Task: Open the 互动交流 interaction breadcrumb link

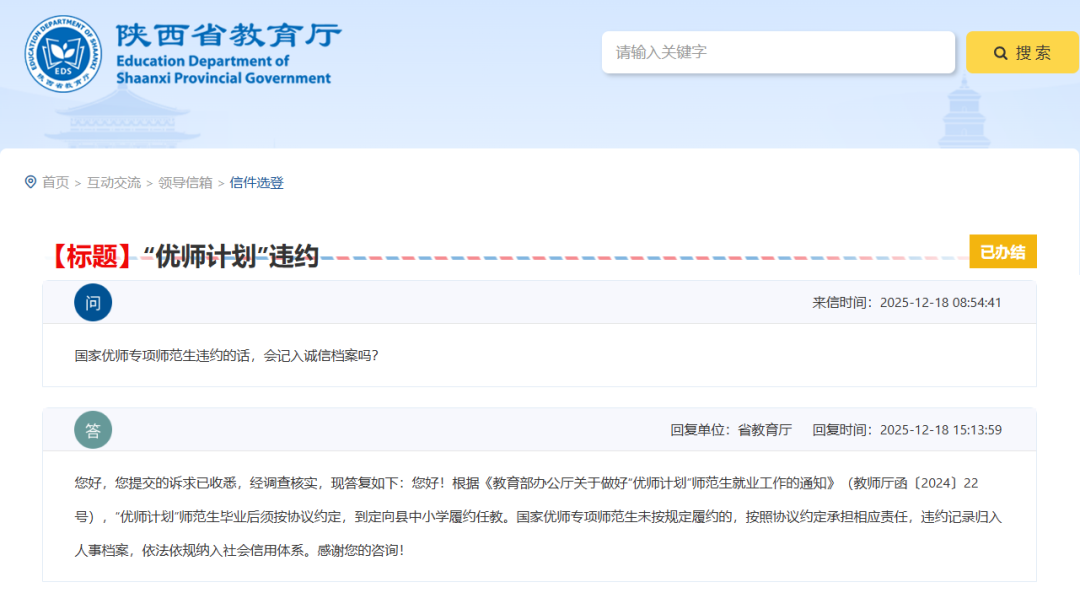Action: 113,183
